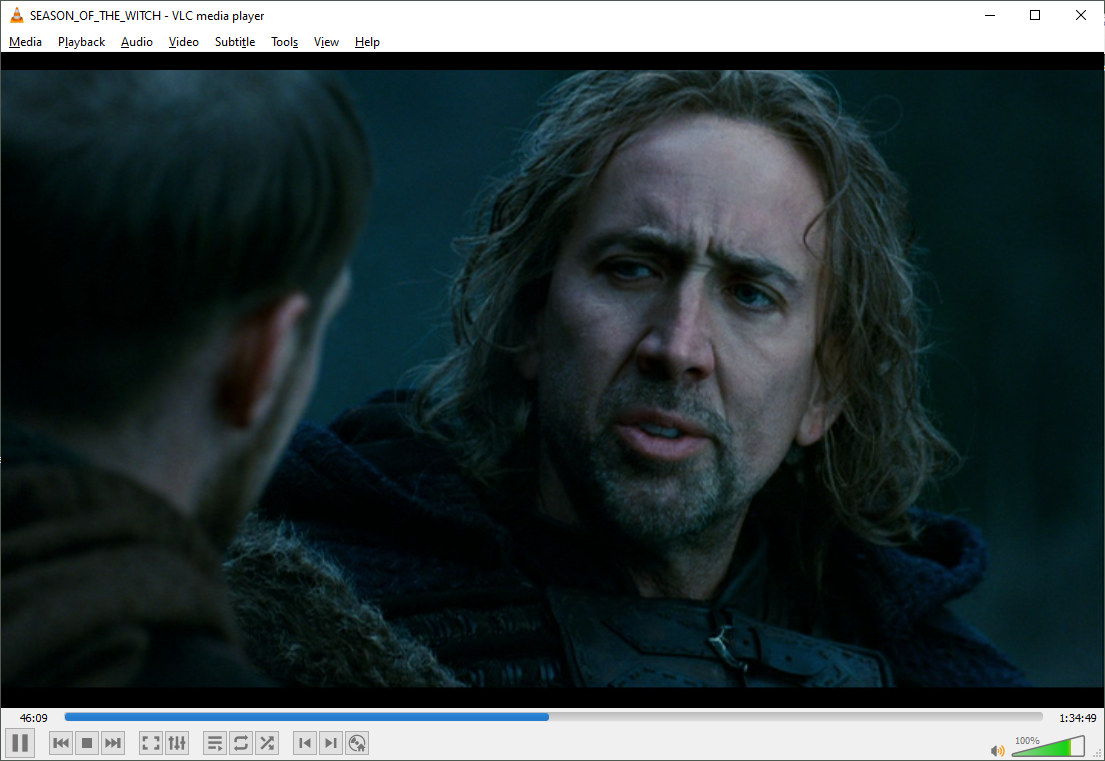Stop playback with the stop button
The height and width of the screenshot is (761, 1105).
point(87,743)
